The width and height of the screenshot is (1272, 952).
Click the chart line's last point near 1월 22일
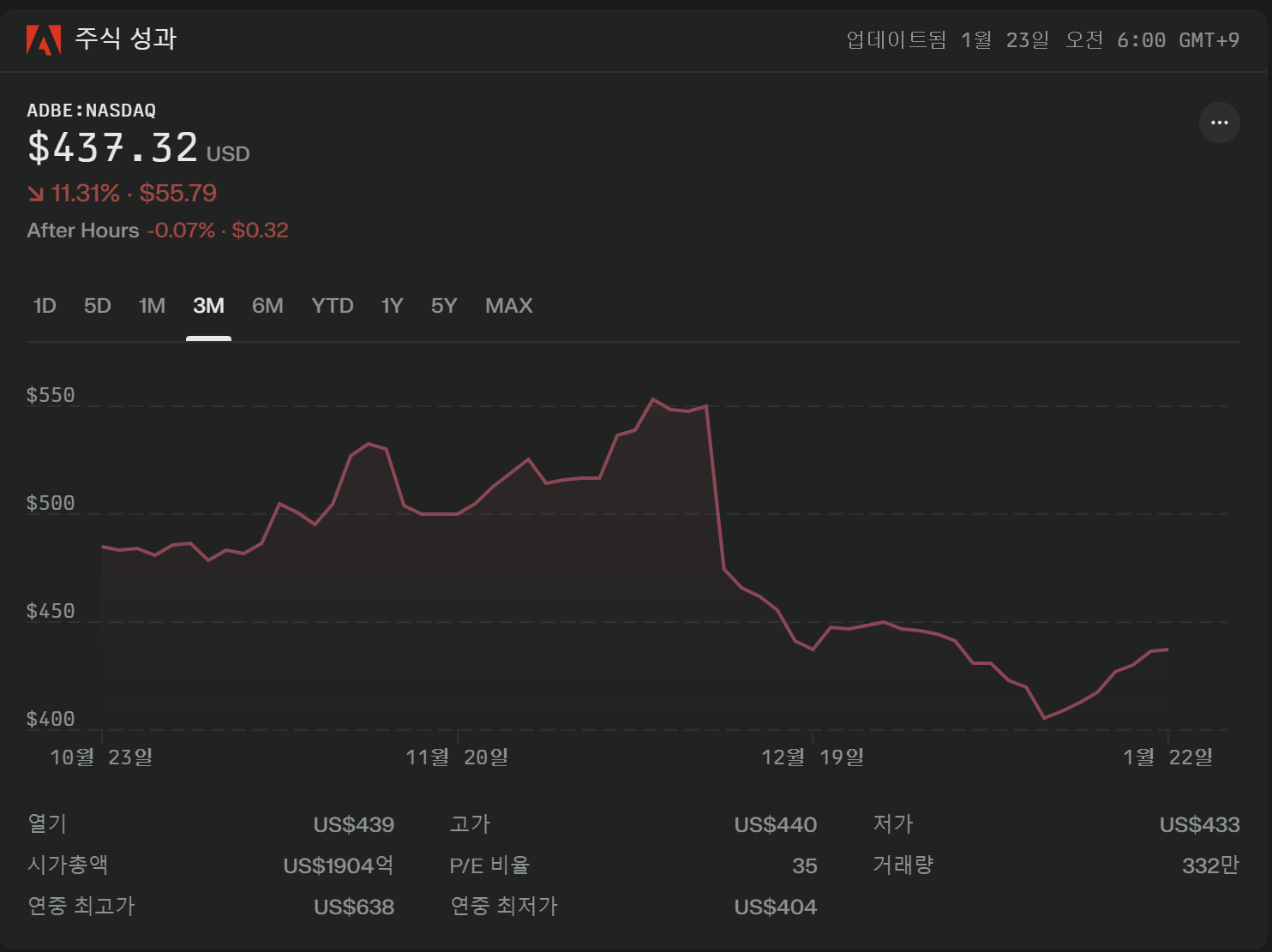pos(1167,650)
